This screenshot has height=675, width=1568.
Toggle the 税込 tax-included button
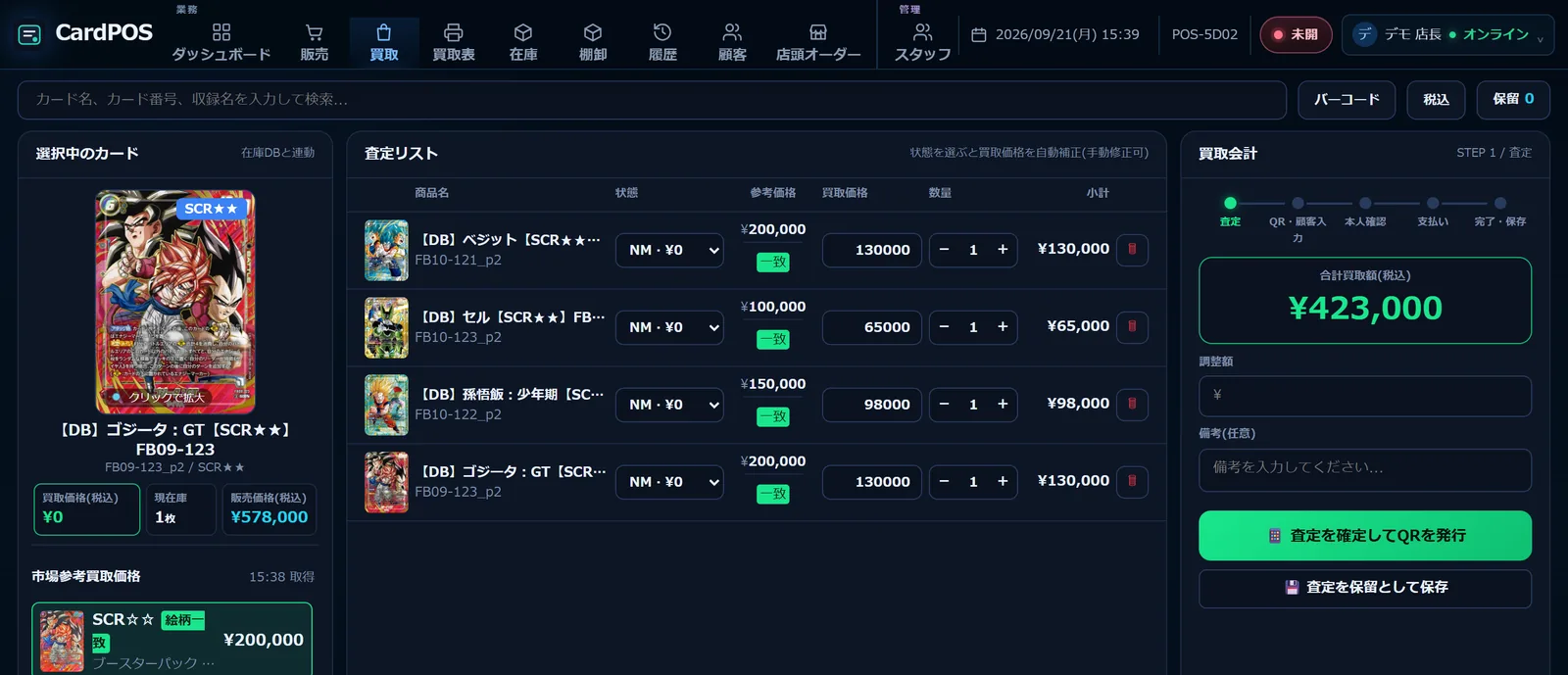(1436, 99)
